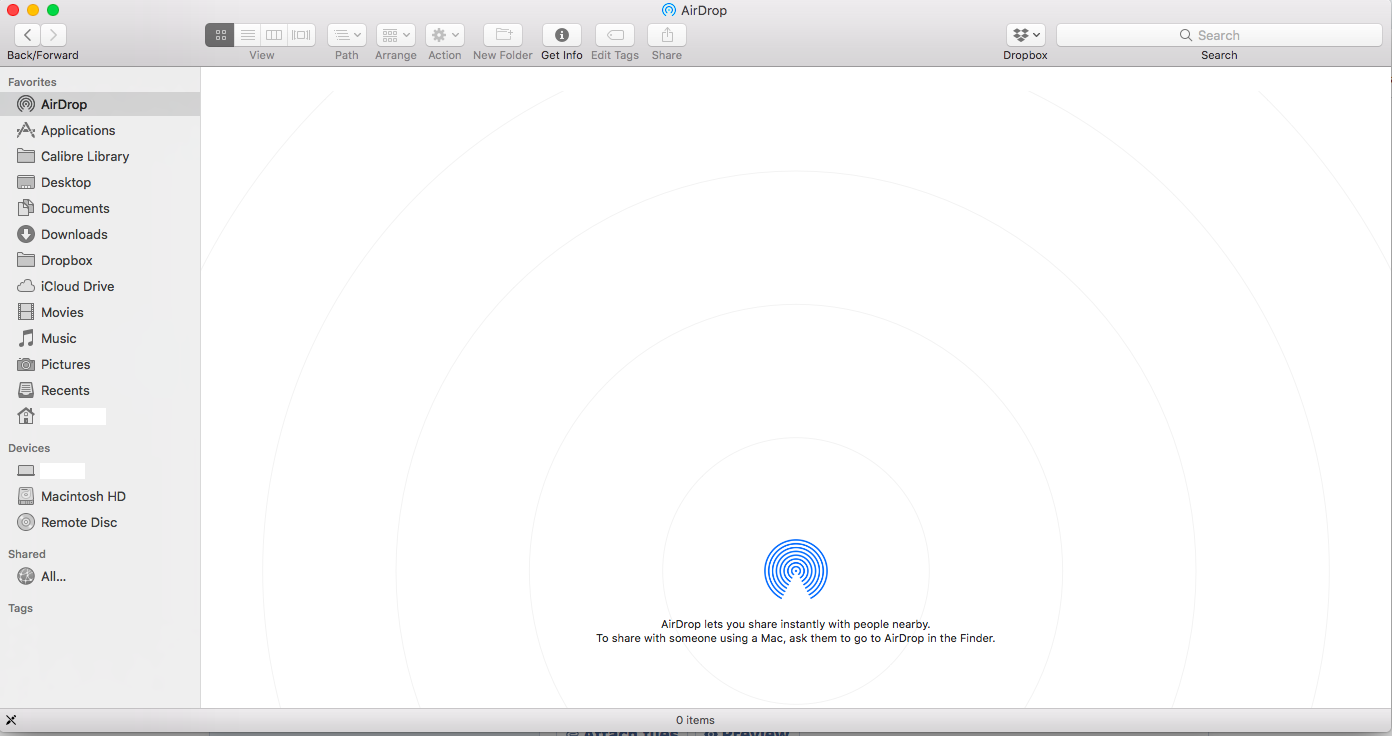Switch to Cover Flow view
This screenshot has height=736, width=1392.
301,35
